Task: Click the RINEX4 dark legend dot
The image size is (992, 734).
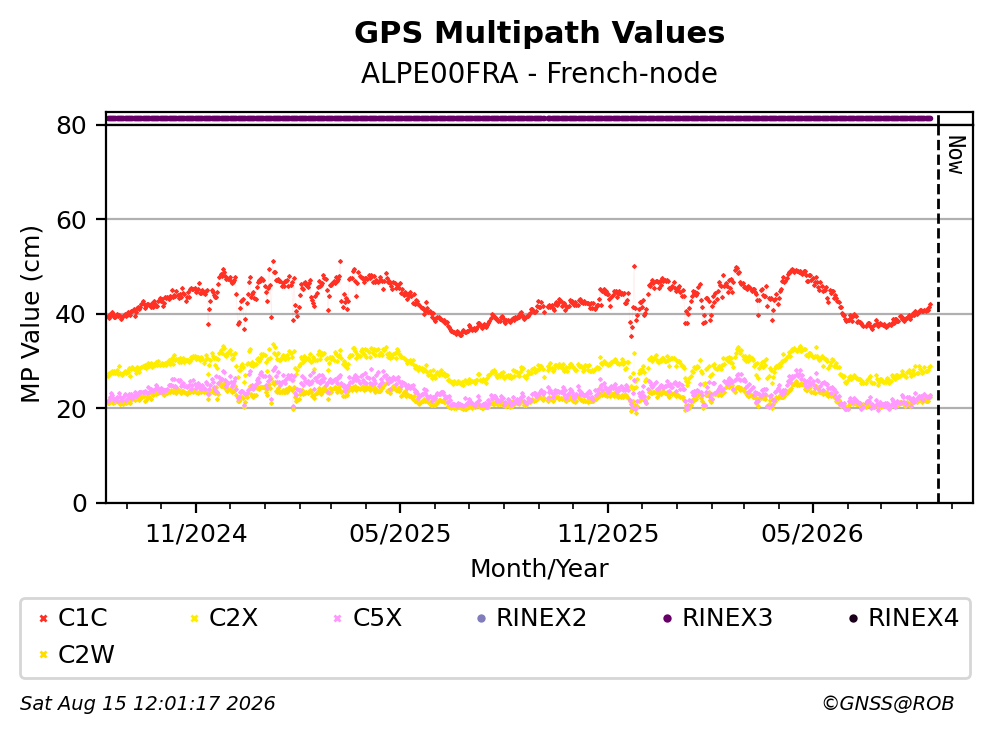Action: 853,618
